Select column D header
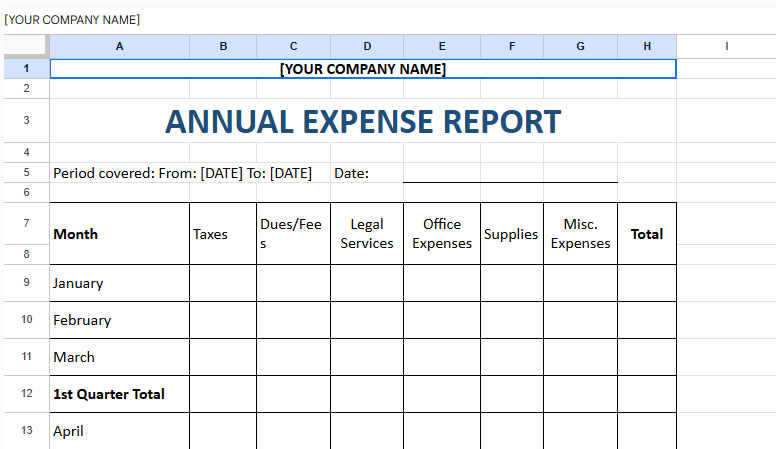This screenshot has height=449, width=776. [367, 46]
